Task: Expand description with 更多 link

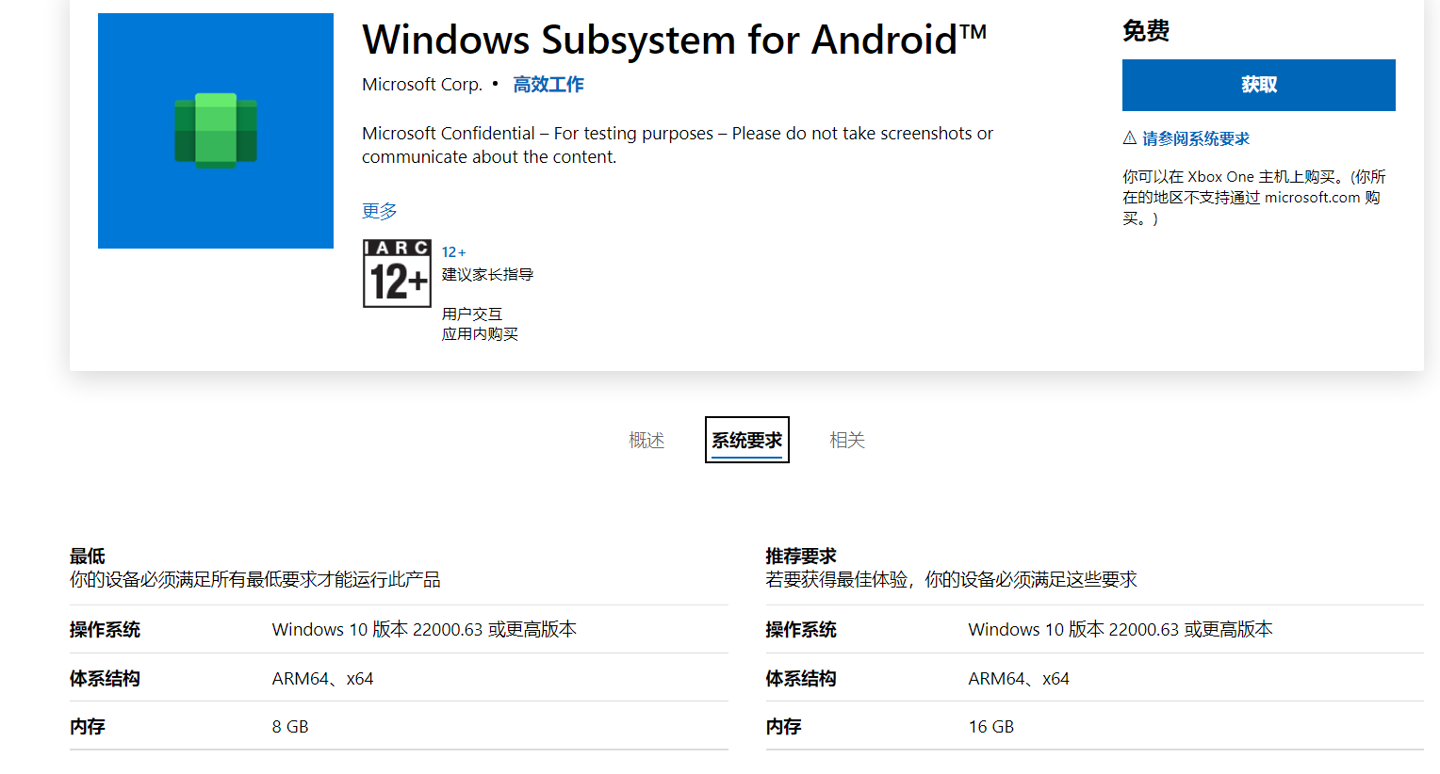Action: pos(380,211)
